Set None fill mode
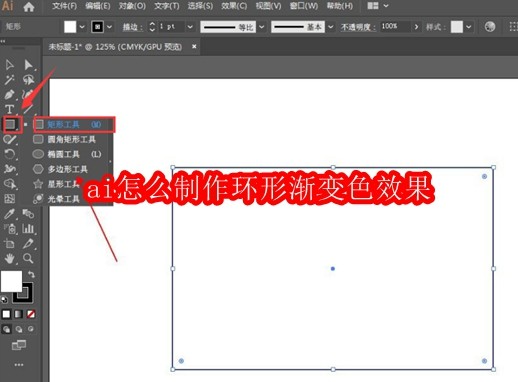The height and width of the screenshot is (382, 518). pyautogui.click(x=31, y=314)
